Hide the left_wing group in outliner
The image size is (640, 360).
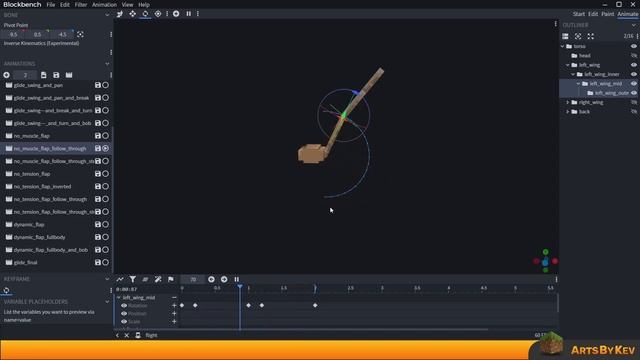[x=634, y=65]
